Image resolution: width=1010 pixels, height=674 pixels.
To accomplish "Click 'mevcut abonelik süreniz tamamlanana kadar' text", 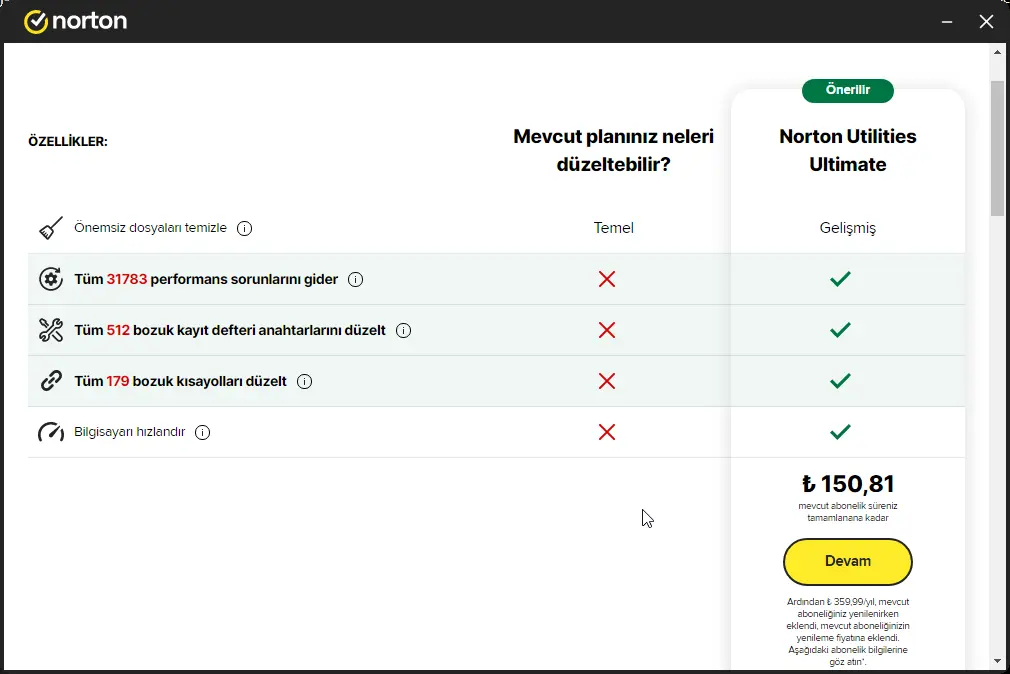I will pyautogui.click(x=848, y=512).
